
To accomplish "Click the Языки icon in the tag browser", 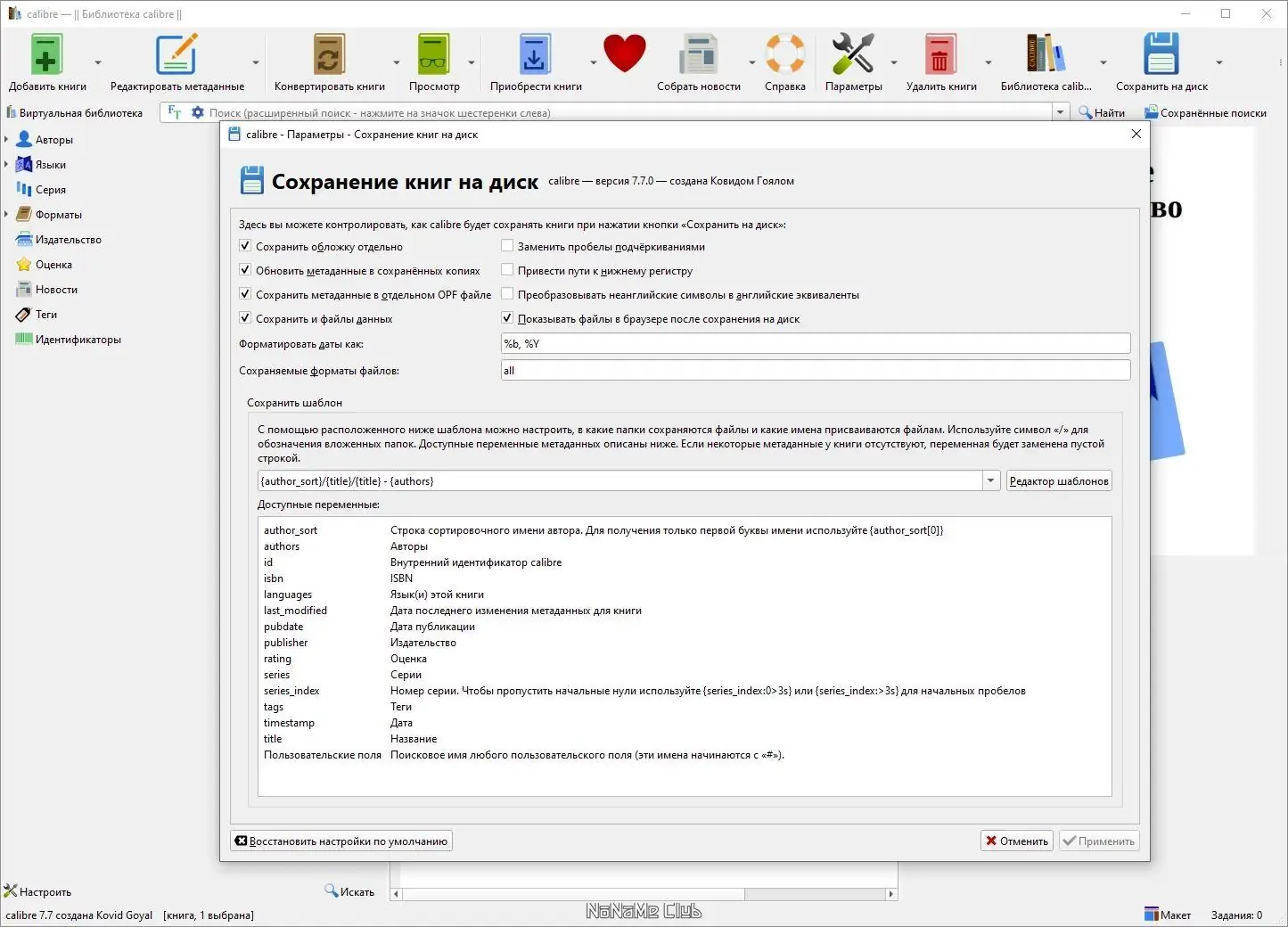I will (x=24, y=165).
